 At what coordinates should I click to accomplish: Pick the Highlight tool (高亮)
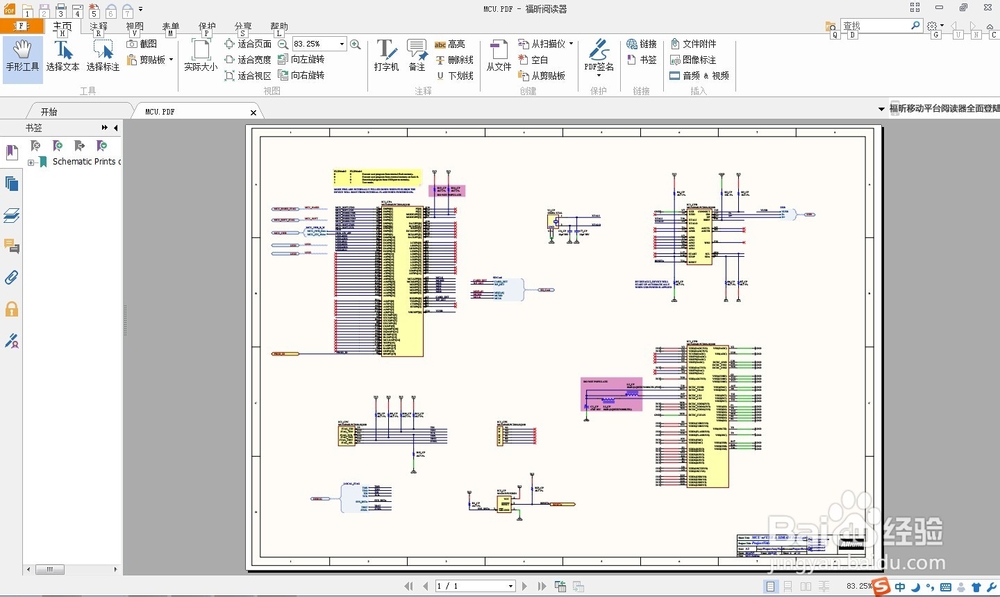click(450, 44)
